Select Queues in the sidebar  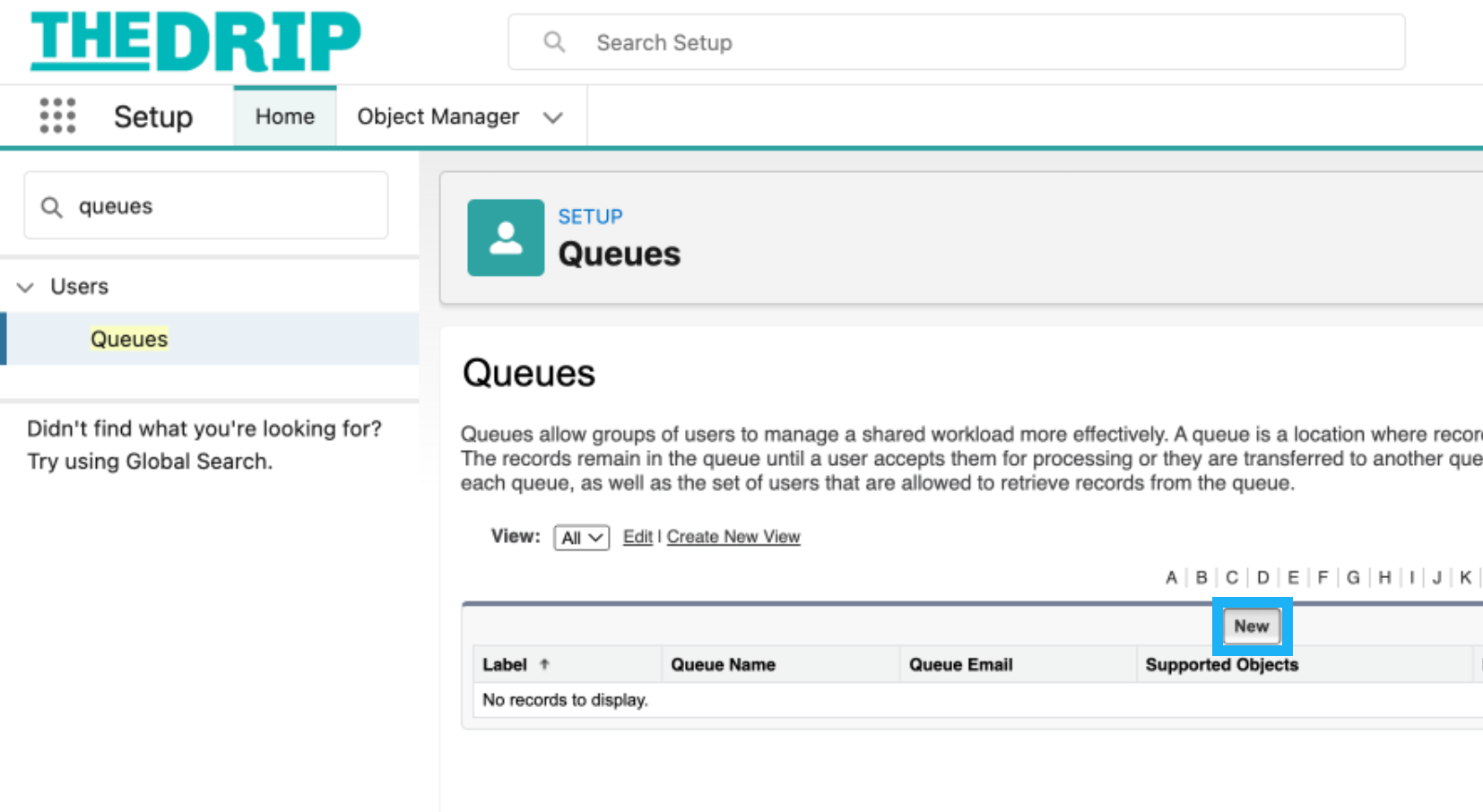coord(129,339)
